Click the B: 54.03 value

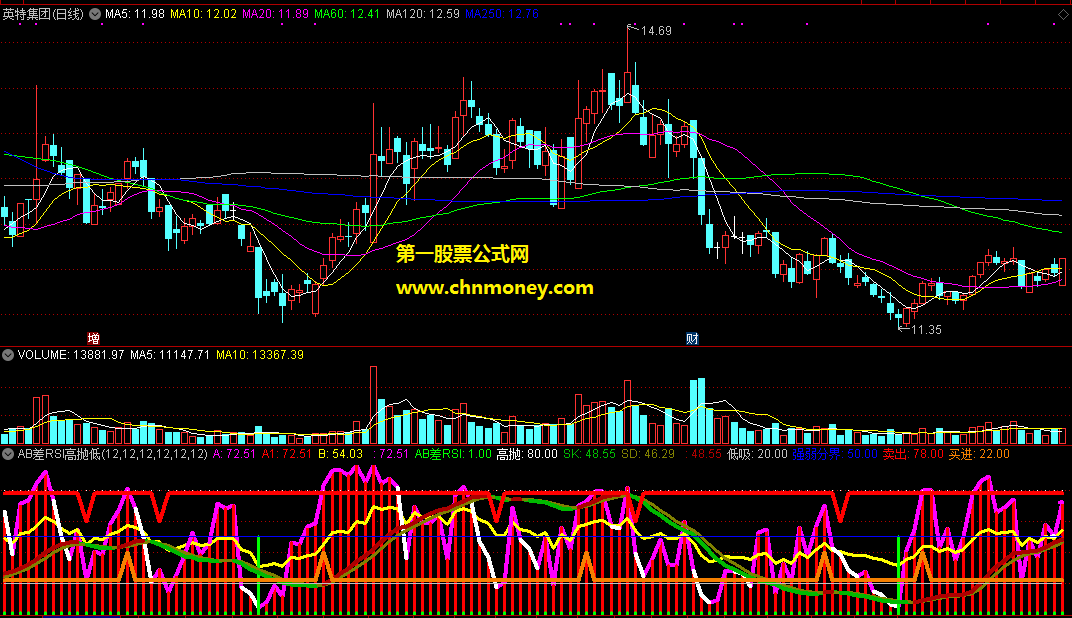pyautogui.click(x=340, y=454)
